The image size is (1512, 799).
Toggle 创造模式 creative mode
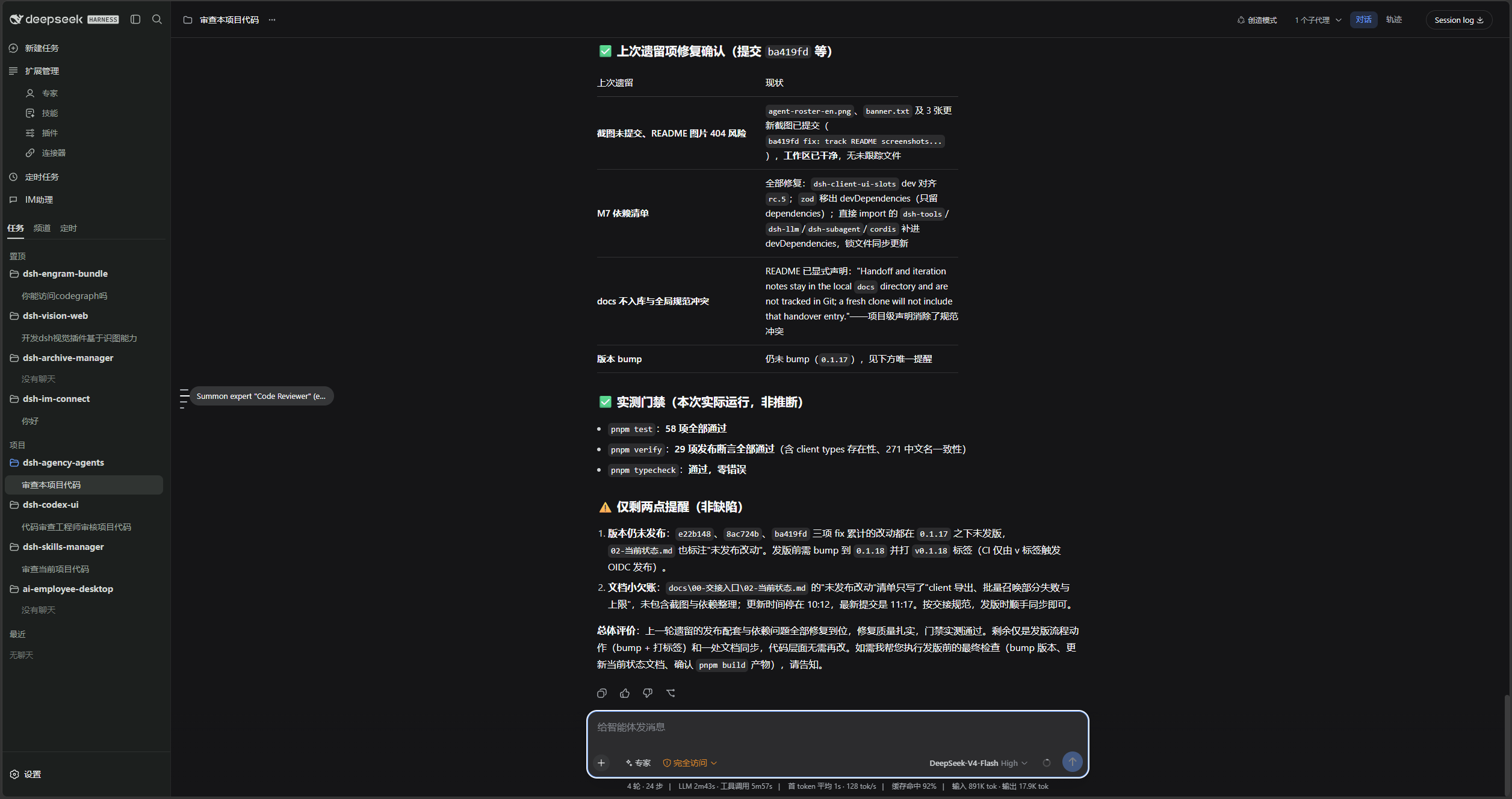pyautogui.click(x=1257, y=20)
